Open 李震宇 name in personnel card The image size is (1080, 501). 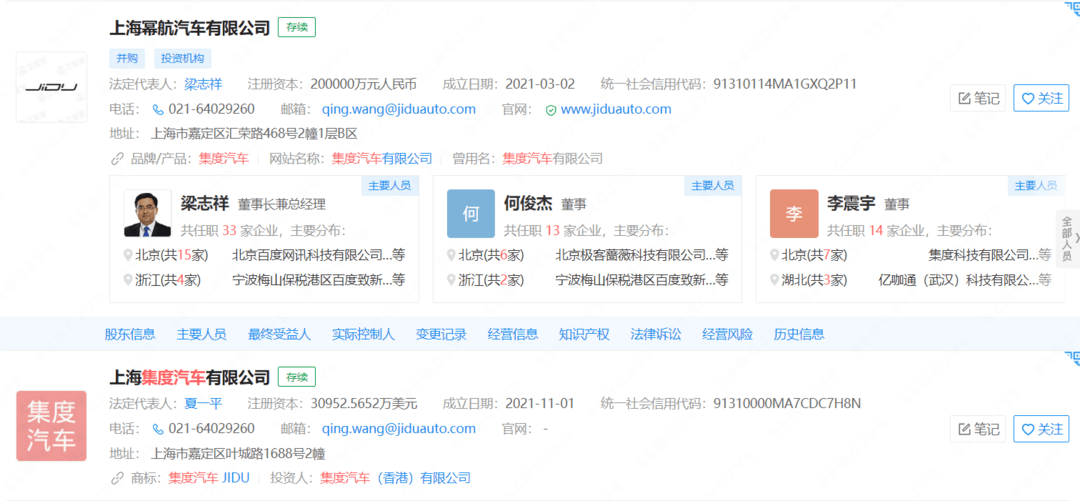click(851, 203)
